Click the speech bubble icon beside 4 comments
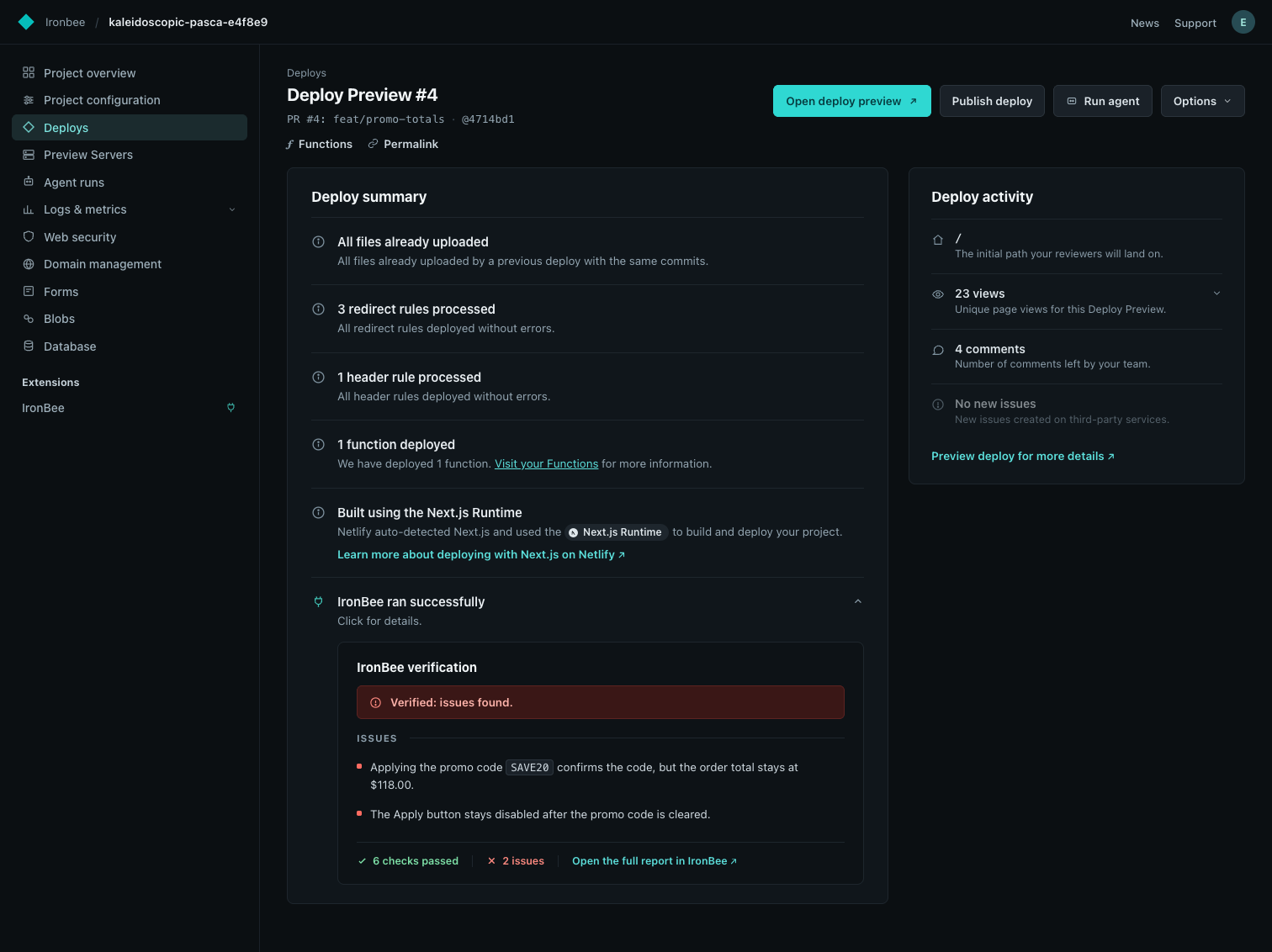 [x=938, y=350]
